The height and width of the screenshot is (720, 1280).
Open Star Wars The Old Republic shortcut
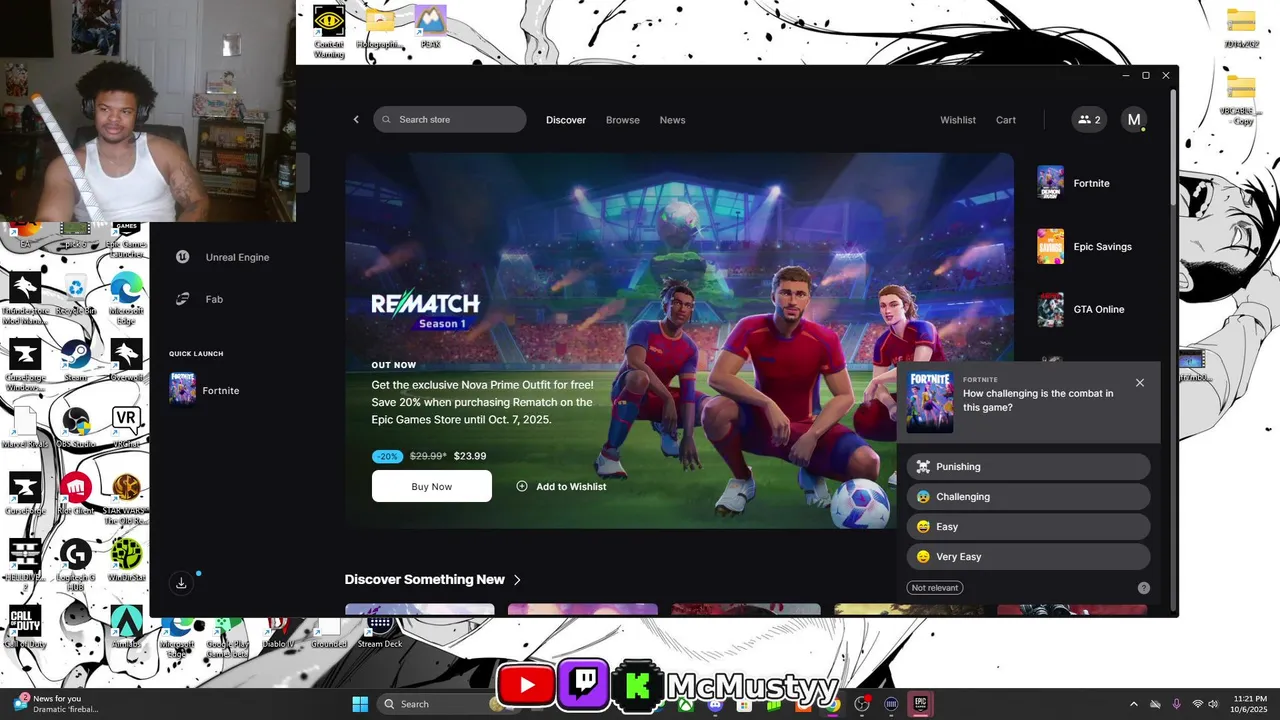(126, 497)
